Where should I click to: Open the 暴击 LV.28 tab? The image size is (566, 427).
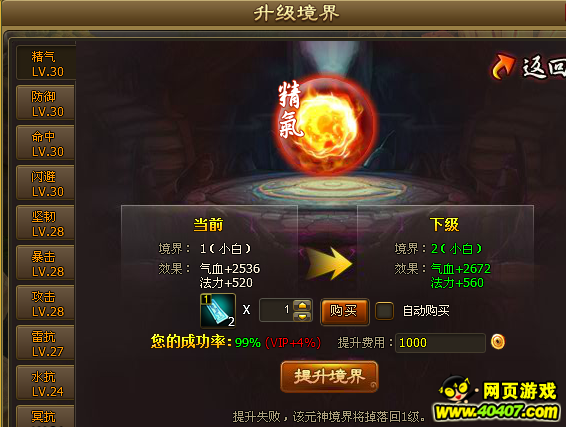click(45, 263)
